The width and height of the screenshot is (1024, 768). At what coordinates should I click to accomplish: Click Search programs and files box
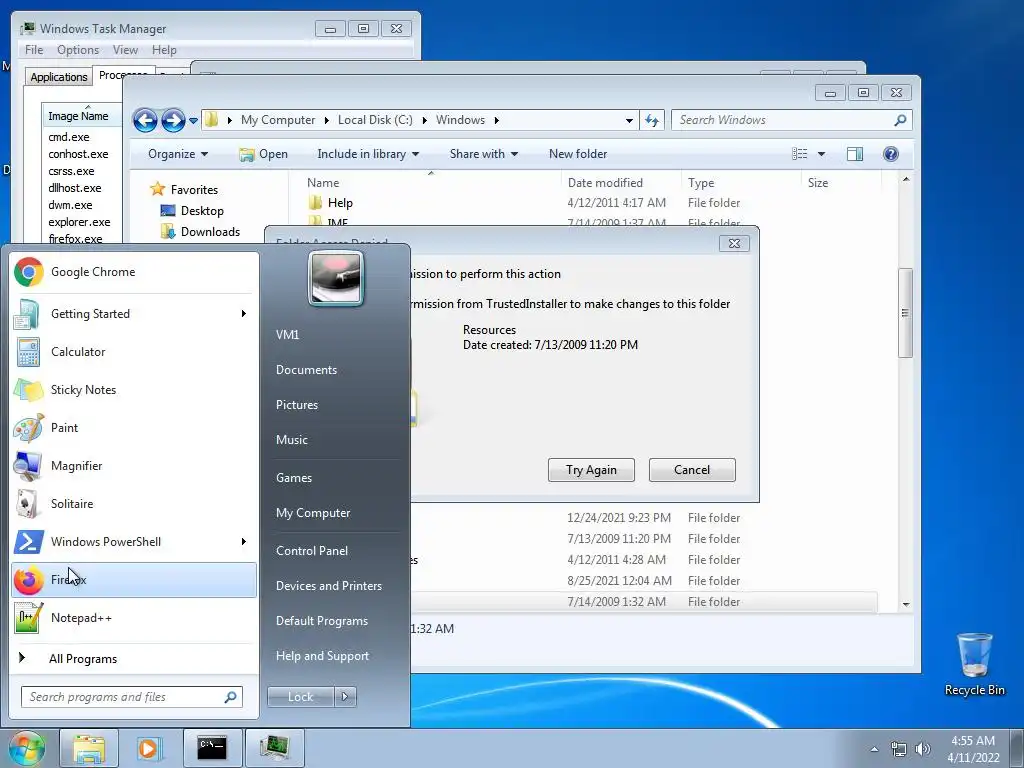(132, 697)
